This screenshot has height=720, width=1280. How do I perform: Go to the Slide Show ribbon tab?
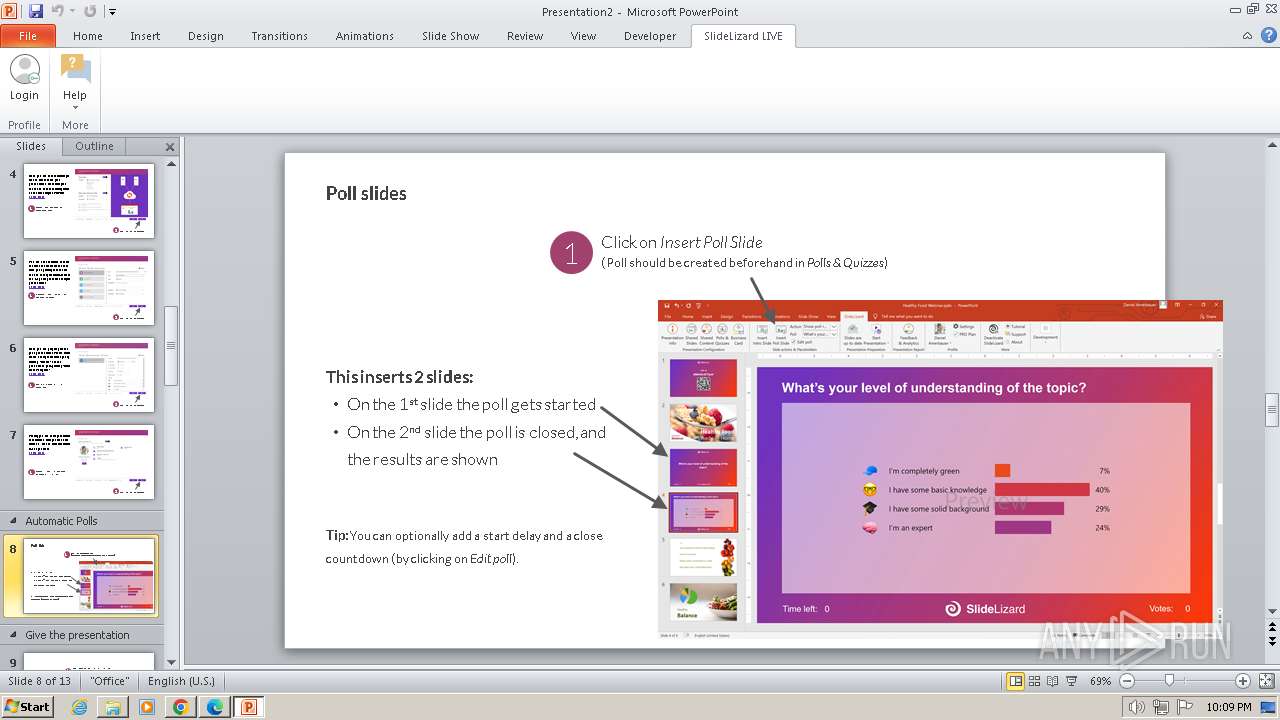pos(451,36)
